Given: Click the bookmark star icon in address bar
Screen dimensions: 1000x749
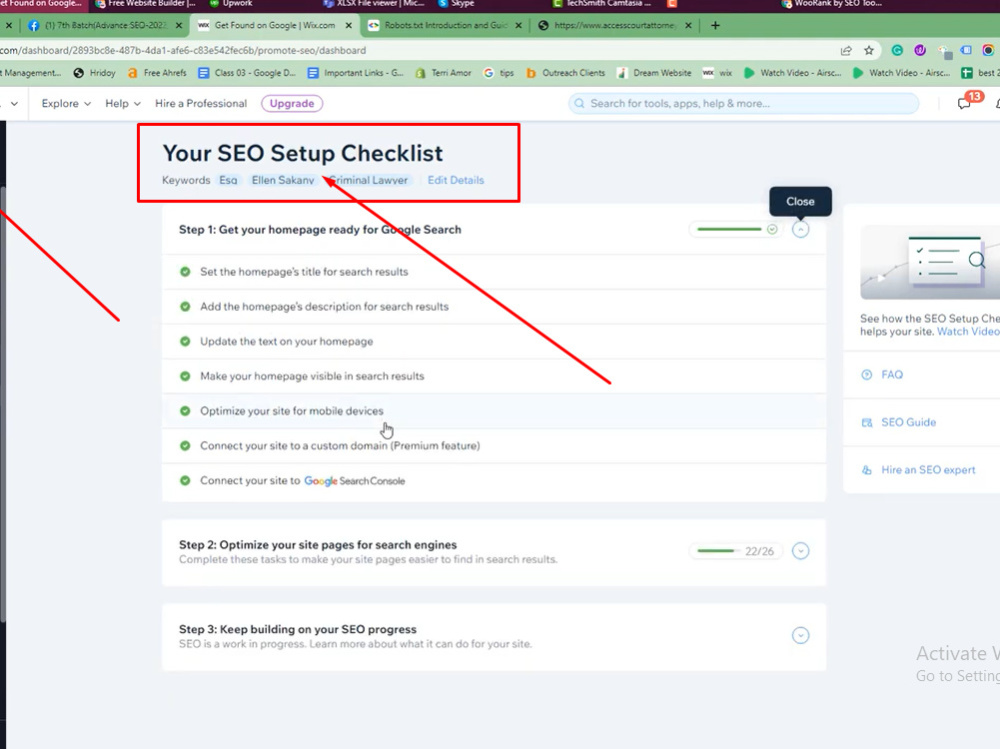Looking at the screenshot, I should pyautogui.click(x=869, y=50).
